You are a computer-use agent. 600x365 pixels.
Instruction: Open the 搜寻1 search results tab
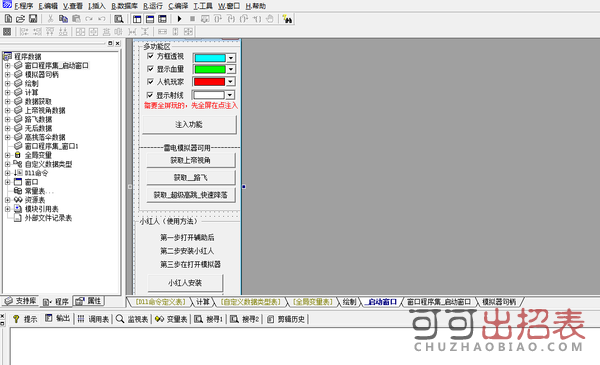[209, 319]
